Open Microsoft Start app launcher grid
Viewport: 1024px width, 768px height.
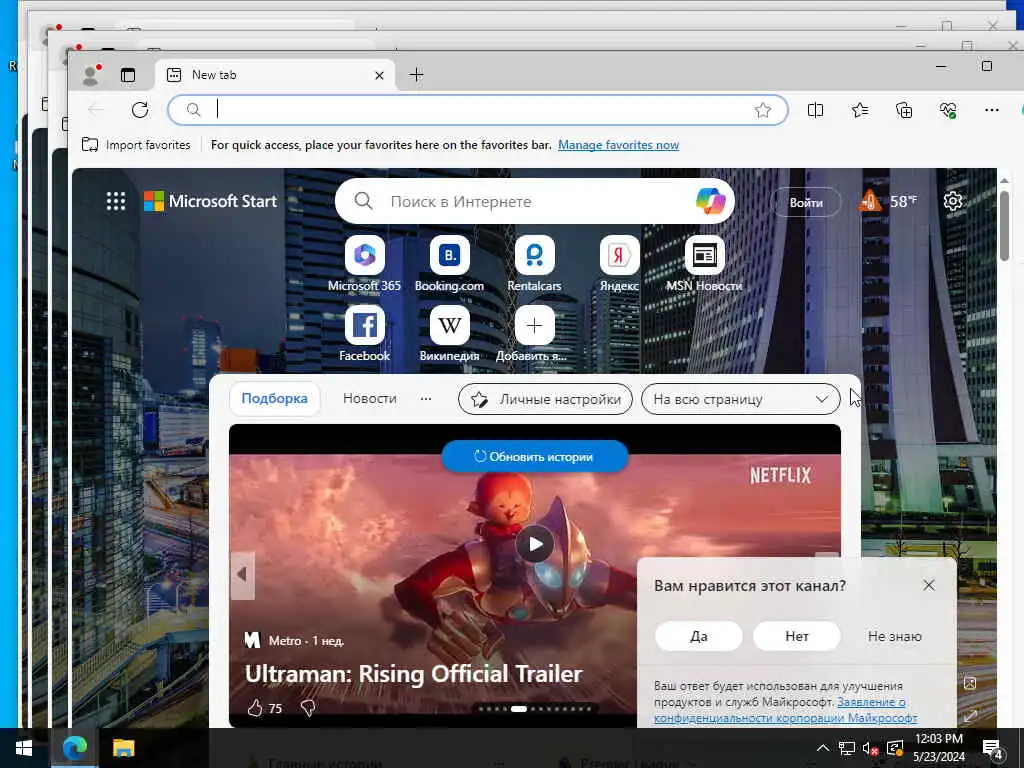[x=116, y=201]
